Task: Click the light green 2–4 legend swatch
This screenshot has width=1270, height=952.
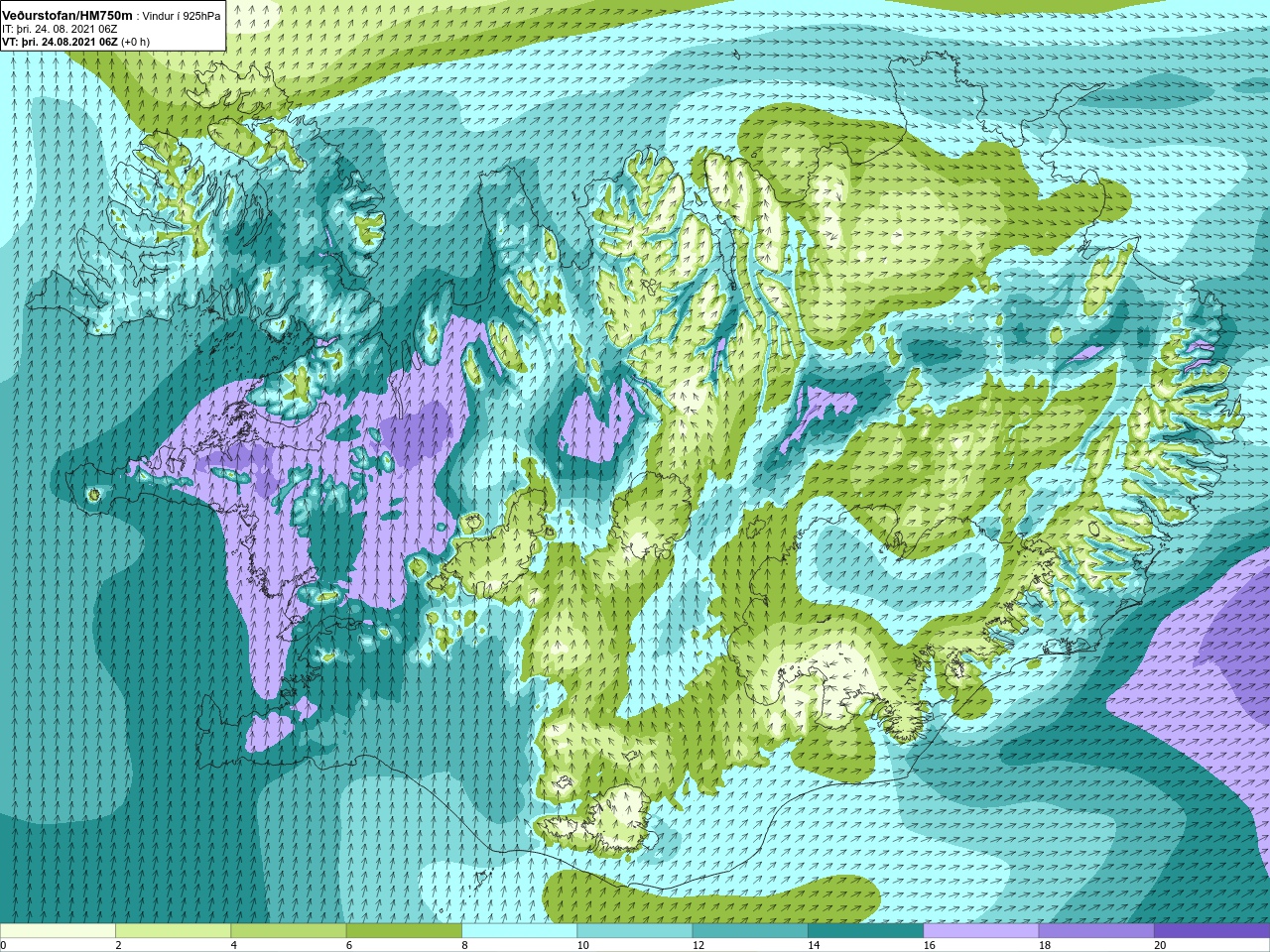Action: (173, 931)
